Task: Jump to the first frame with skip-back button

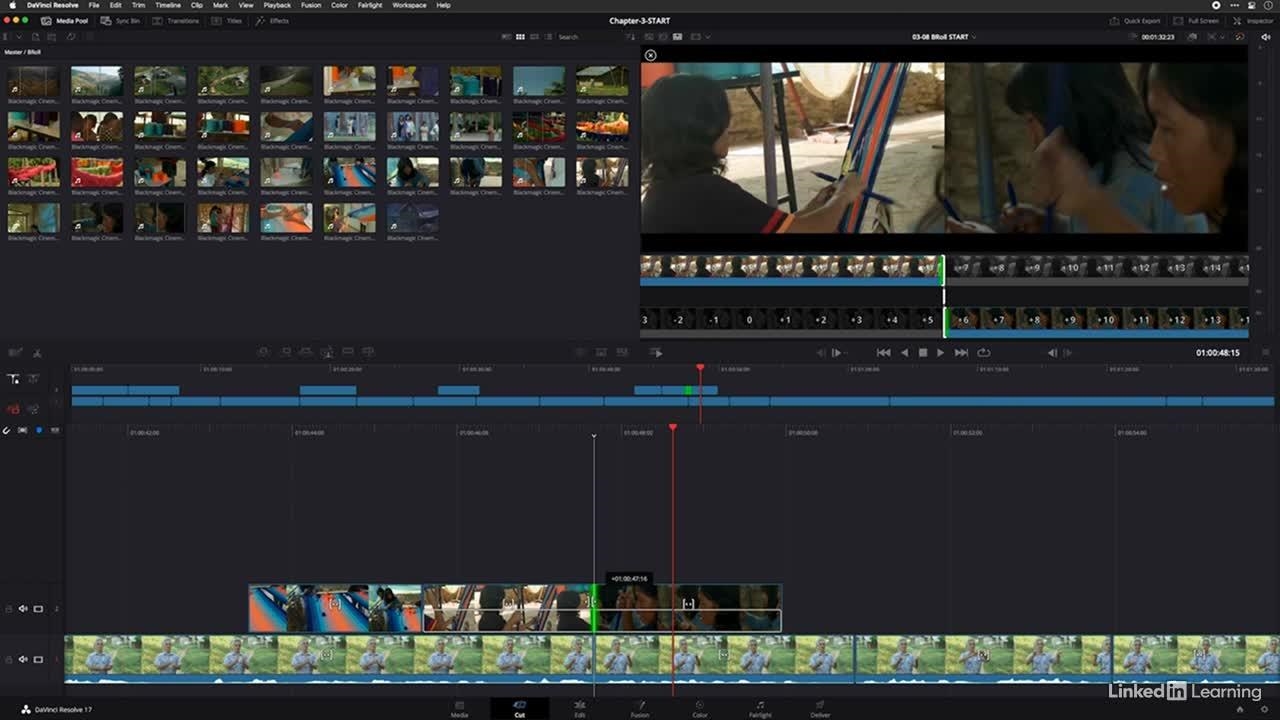Action: [x=883, y=352]
